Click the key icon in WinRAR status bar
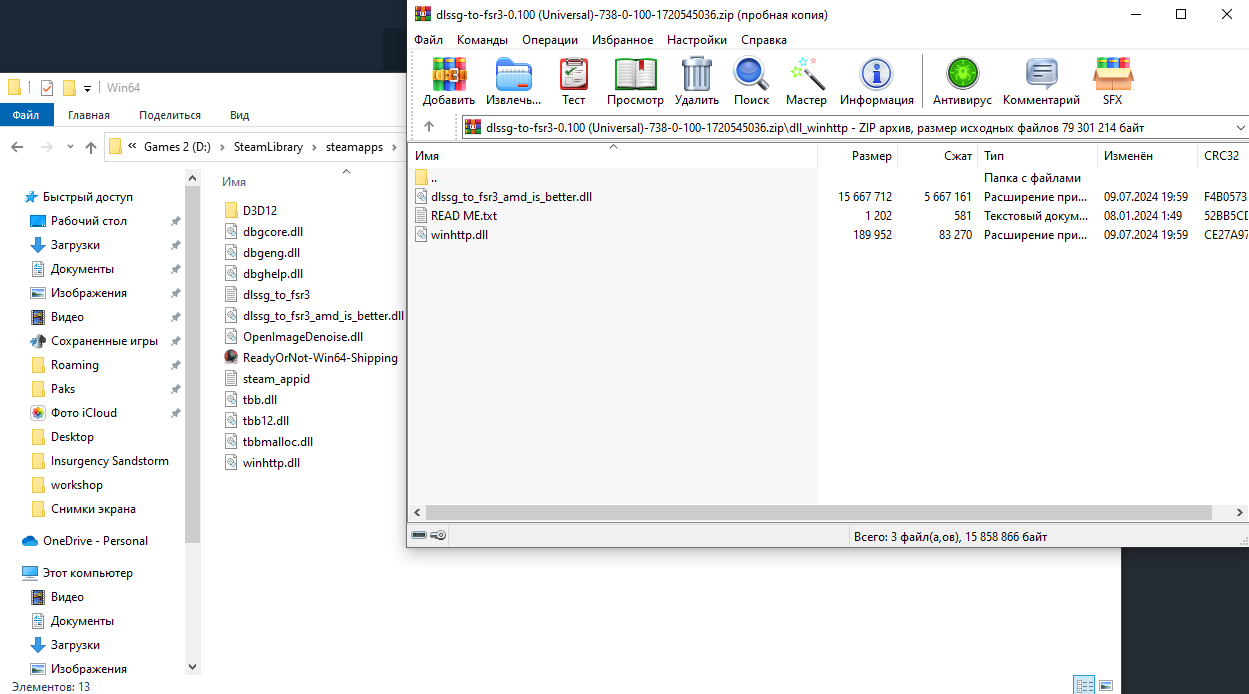This screenshot has width=1249, height=694. [x=438, y=536]
